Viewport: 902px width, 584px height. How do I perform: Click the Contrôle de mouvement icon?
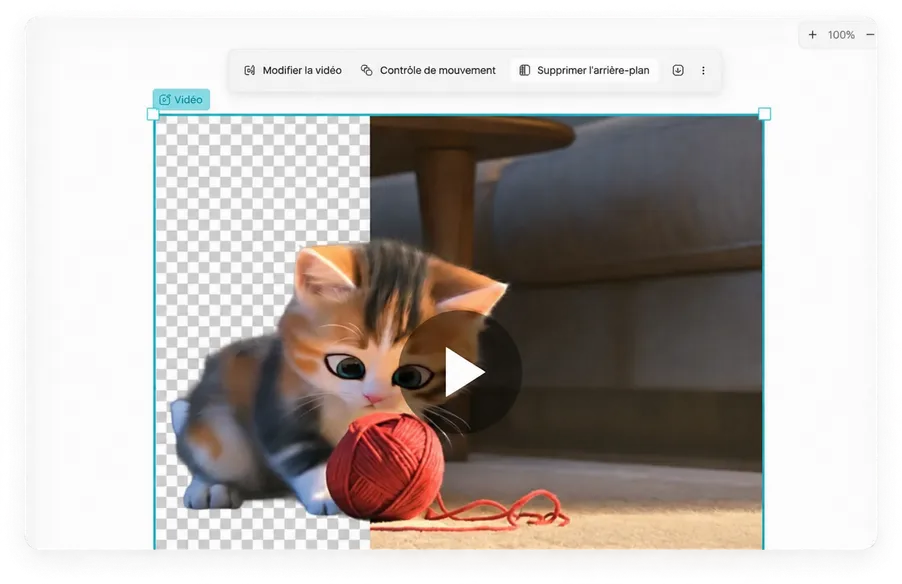pyautogui.click(x=366, y=70)
